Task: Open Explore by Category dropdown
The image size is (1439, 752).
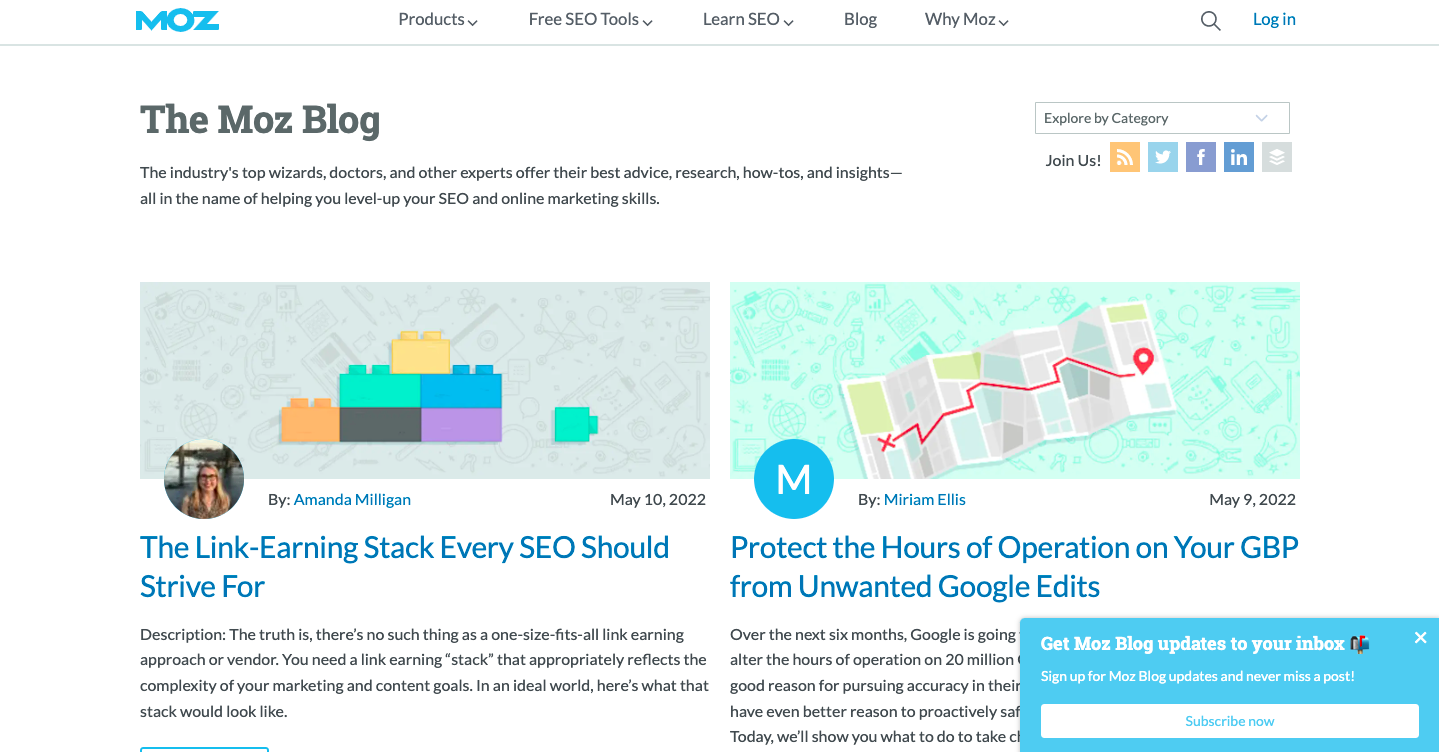Action: click(x=1162, y=118)
